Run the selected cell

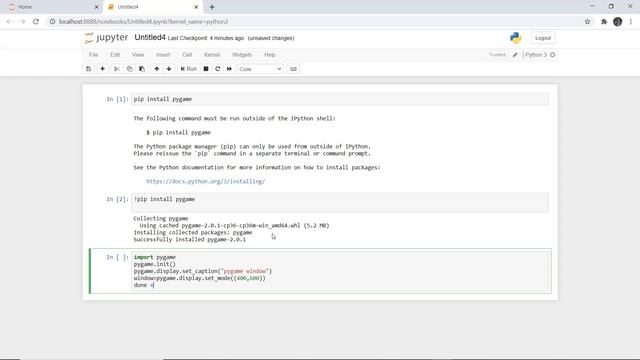click(189, 69)
